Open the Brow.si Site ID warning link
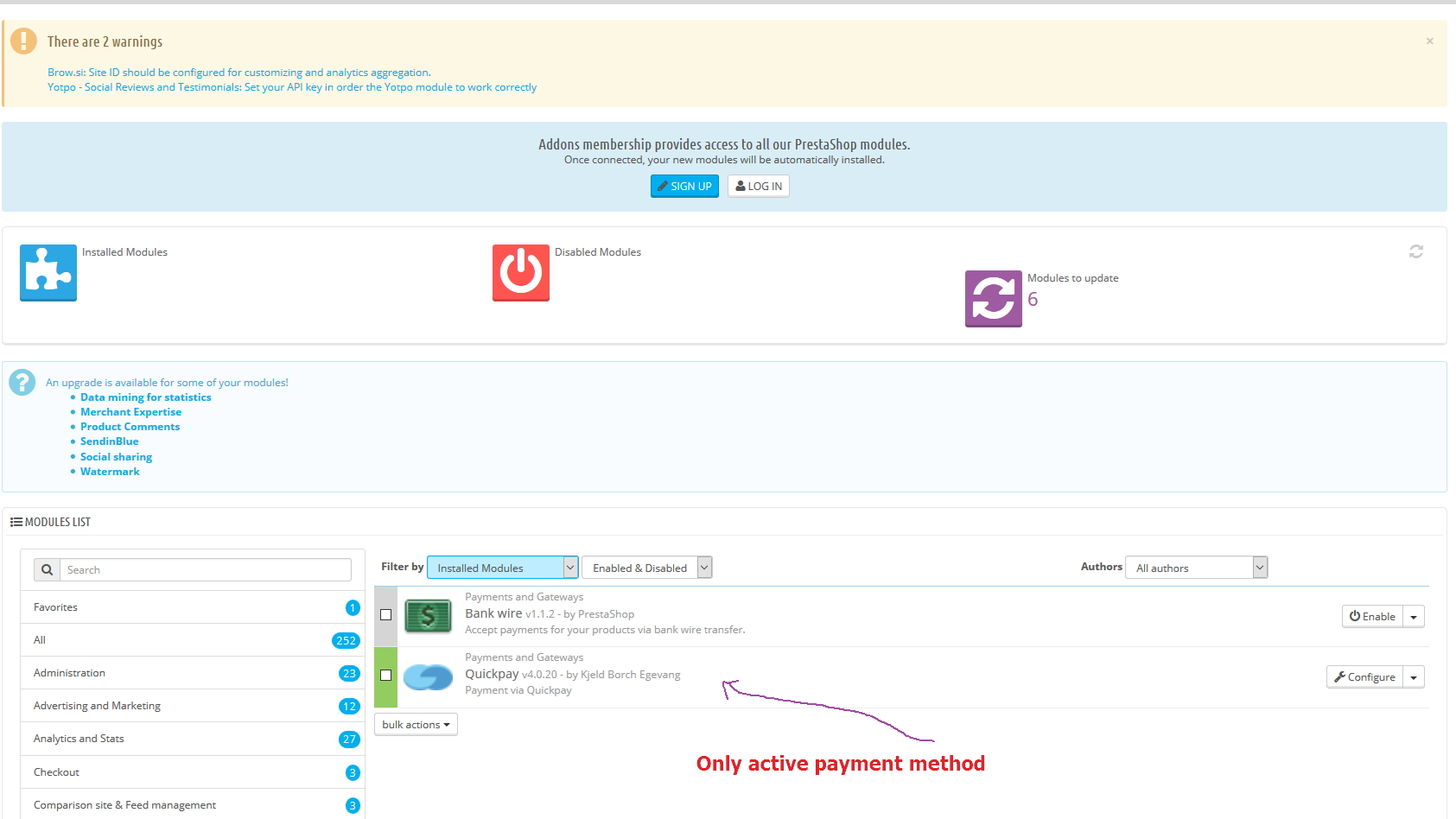Screen dimensions: 1456x819 pos(239,73)
